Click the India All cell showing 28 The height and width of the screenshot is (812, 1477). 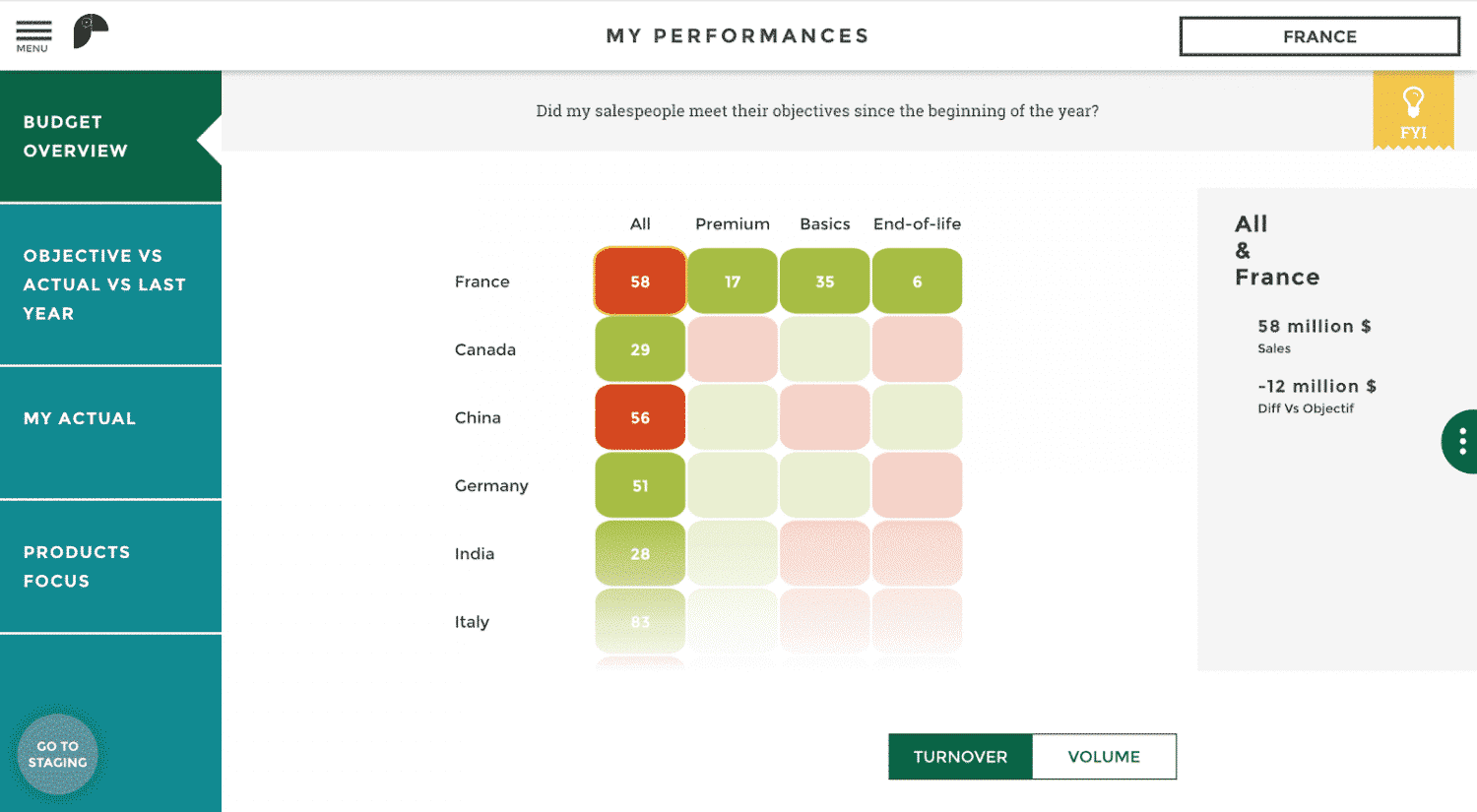pos(640,553)
